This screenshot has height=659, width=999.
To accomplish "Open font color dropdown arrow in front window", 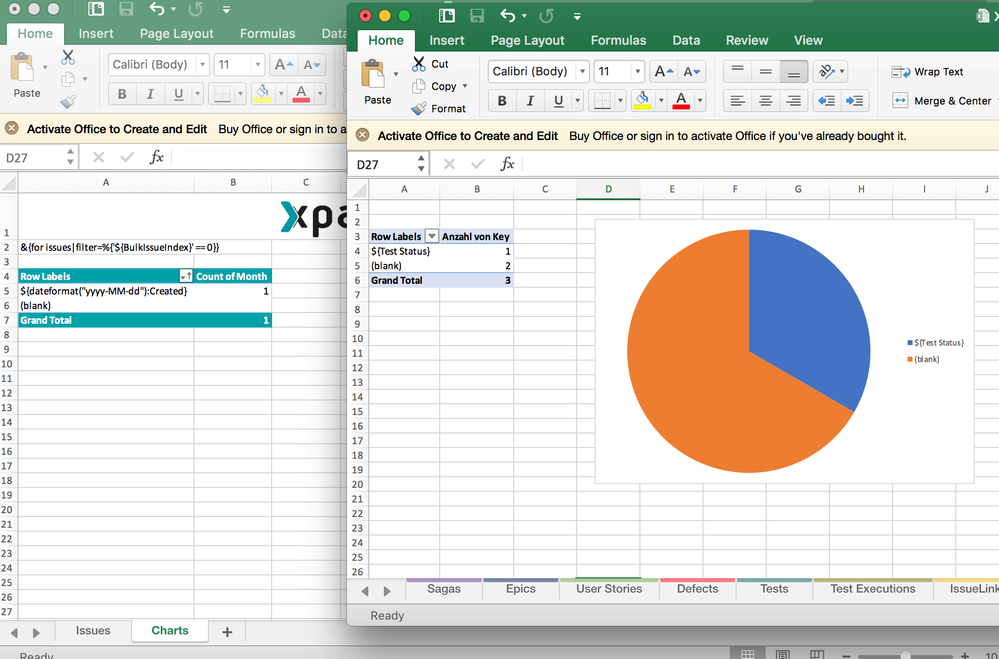I will pos(700,101).
